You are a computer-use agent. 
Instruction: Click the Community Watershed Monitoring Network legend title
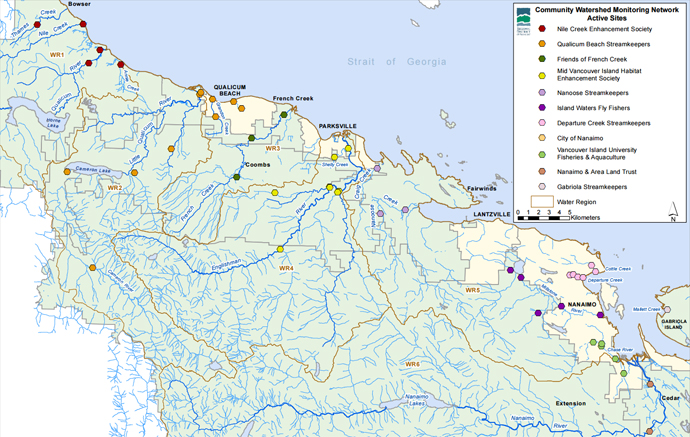pos(606,14)
